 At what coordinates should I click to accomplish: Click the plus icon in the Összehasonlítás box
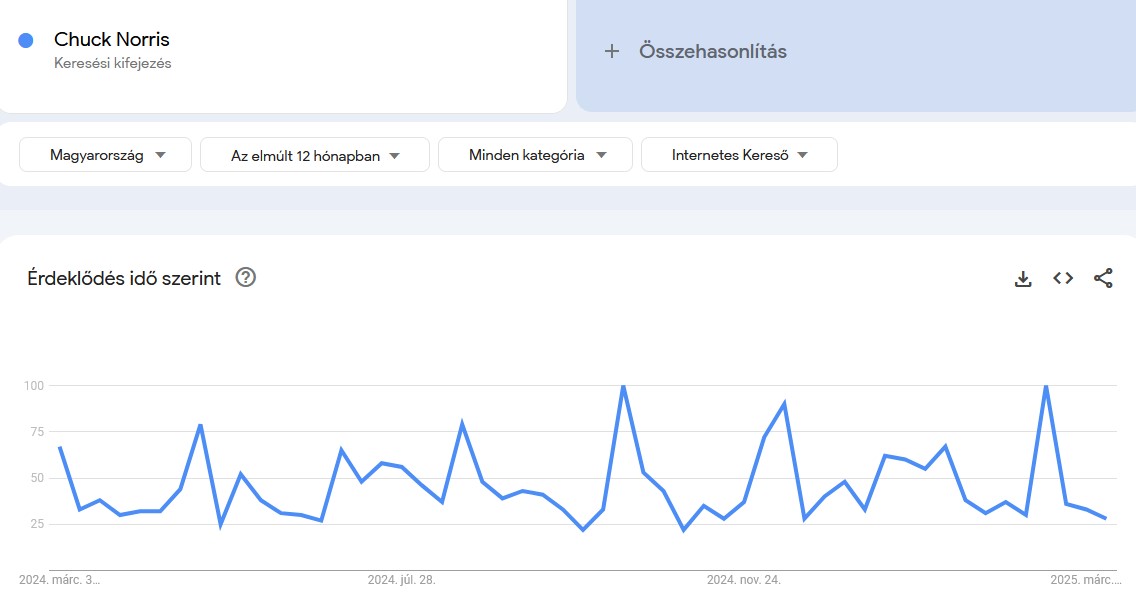[x=612, y=51]
